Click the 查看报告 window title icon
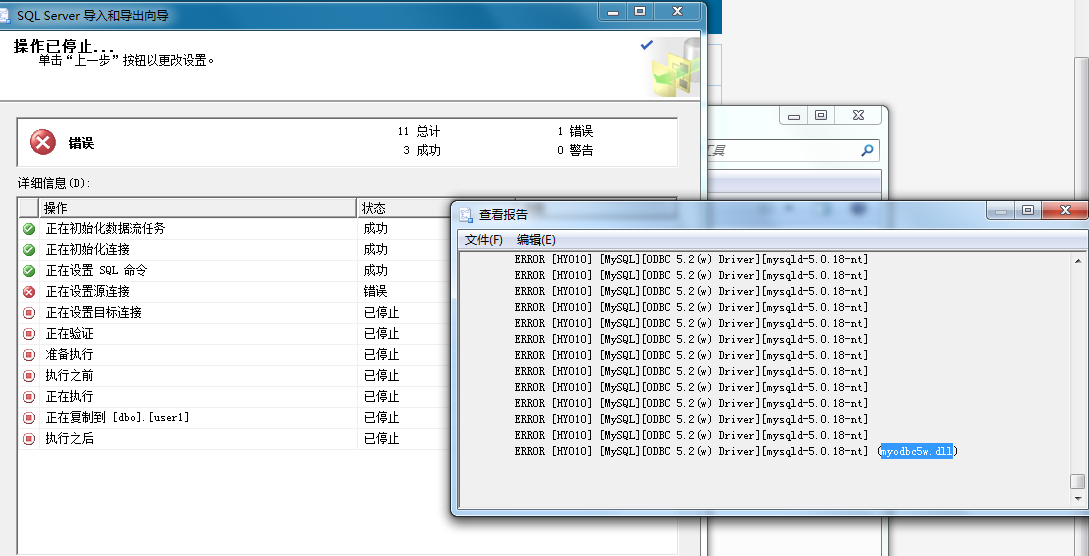This screenshot has width=1089, height=556. 467,214
